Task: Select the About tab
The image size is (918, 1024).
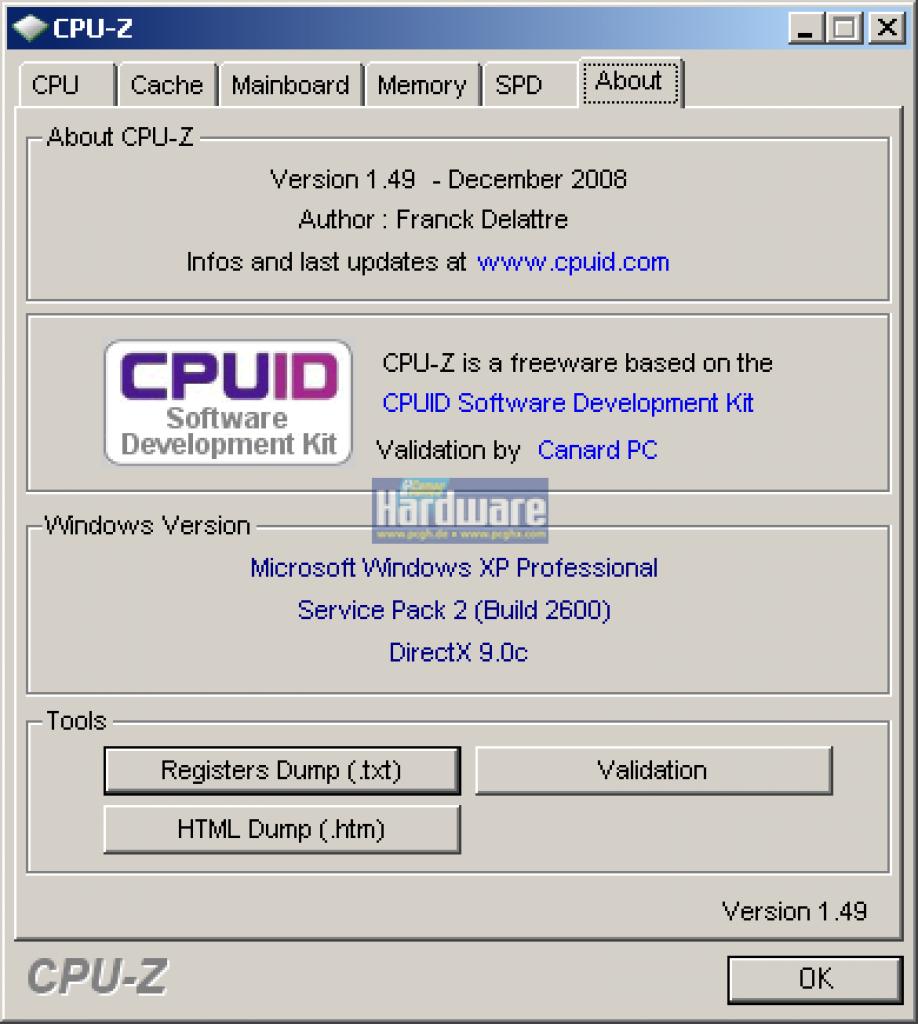Action: click(x=630, y=82)
